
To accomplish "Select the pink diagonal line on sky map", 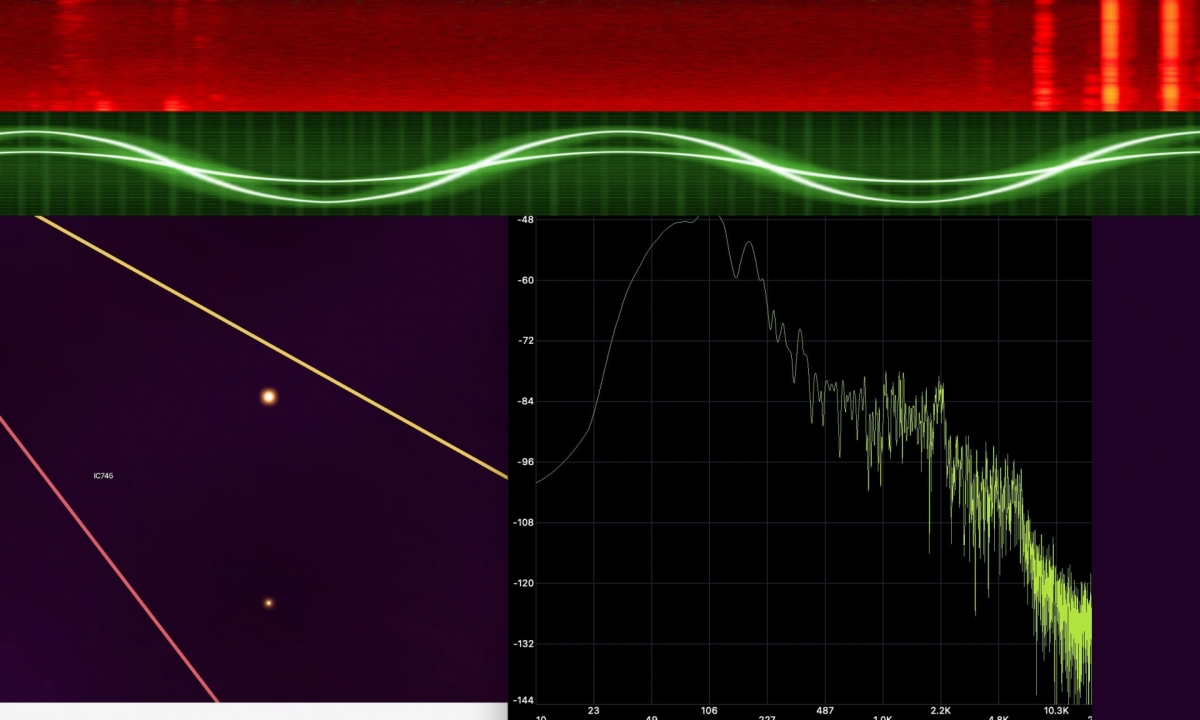I will pos(110,560).
